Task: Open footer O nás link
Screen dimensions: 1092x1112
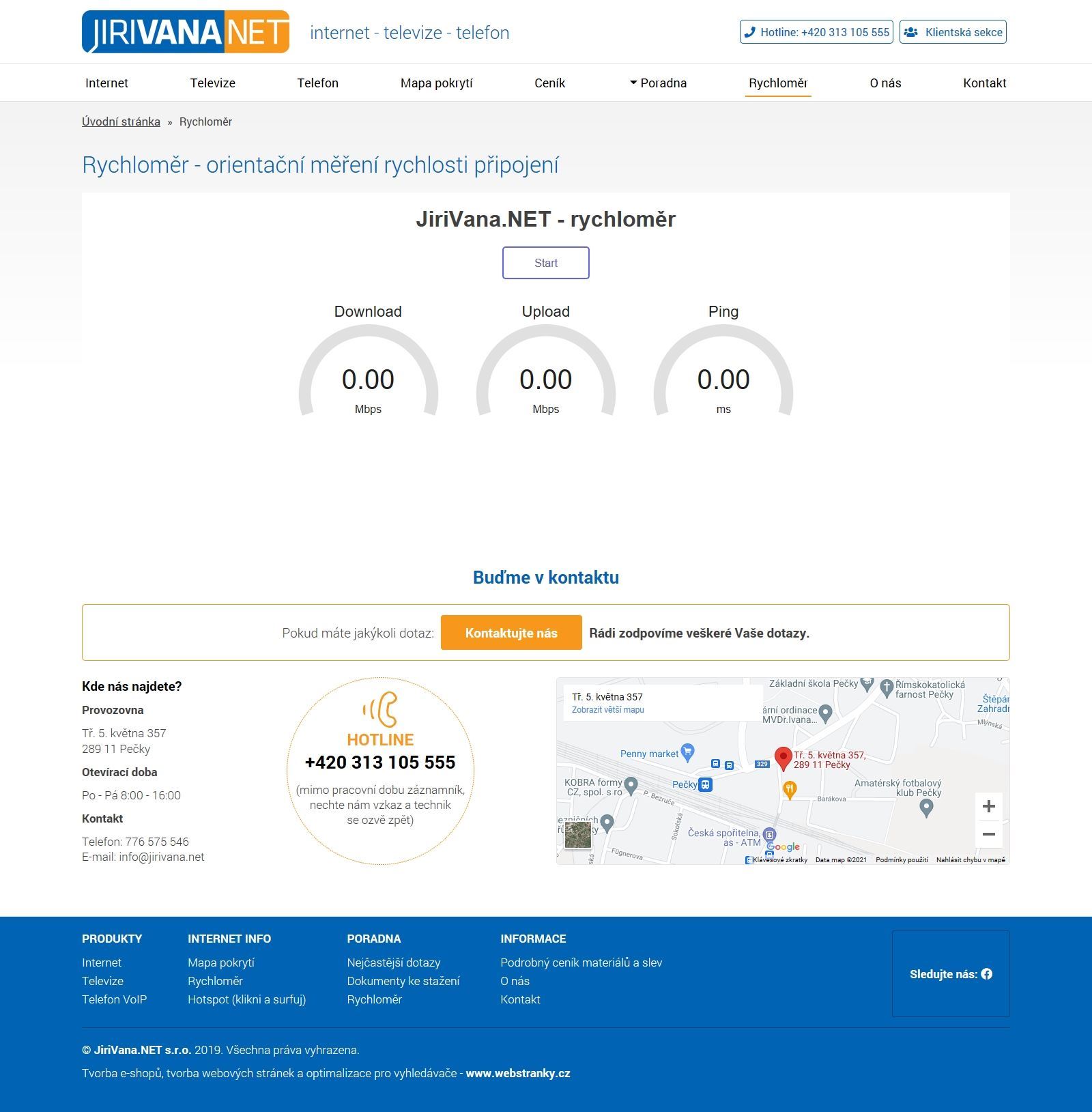Action: point(515,981)
